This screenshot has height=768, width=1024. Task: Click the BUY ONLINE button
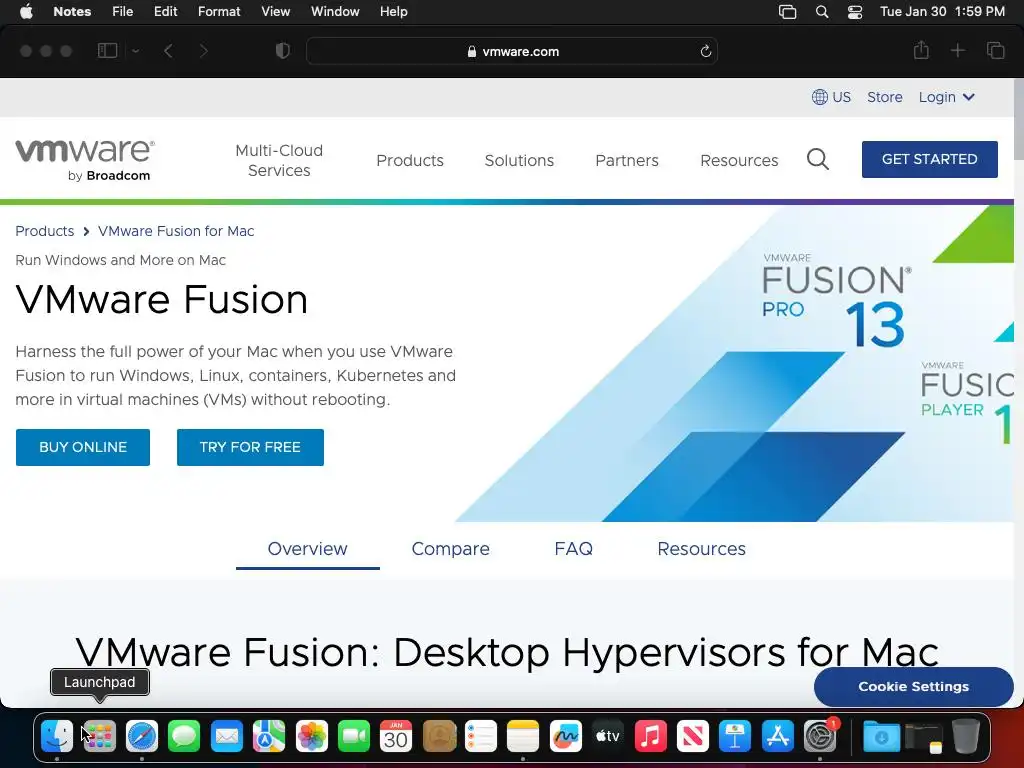point(83,447)
